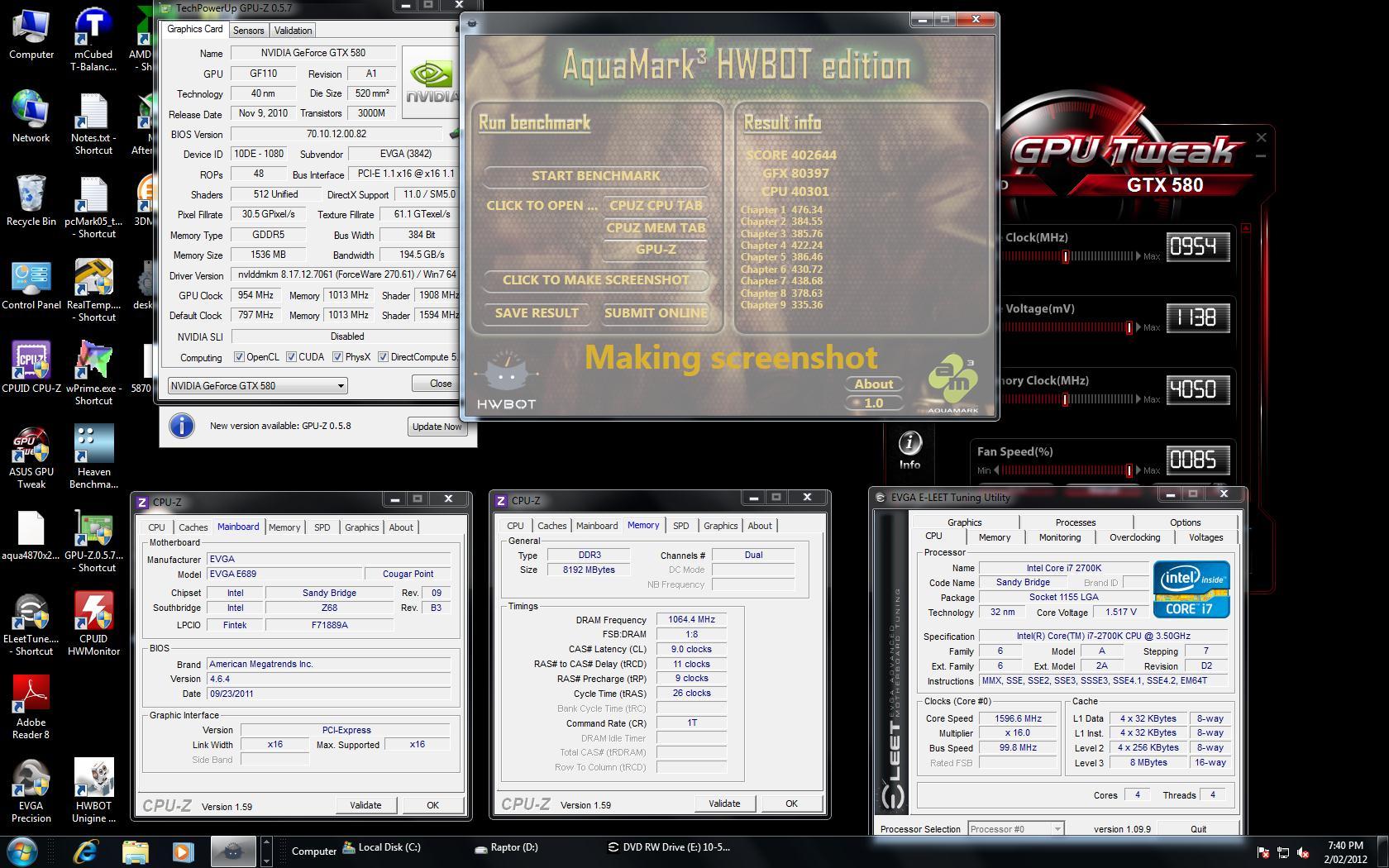
Task: Click CPUZ MEM TAB button in AquaMark
Action: [x=656, y=227]
